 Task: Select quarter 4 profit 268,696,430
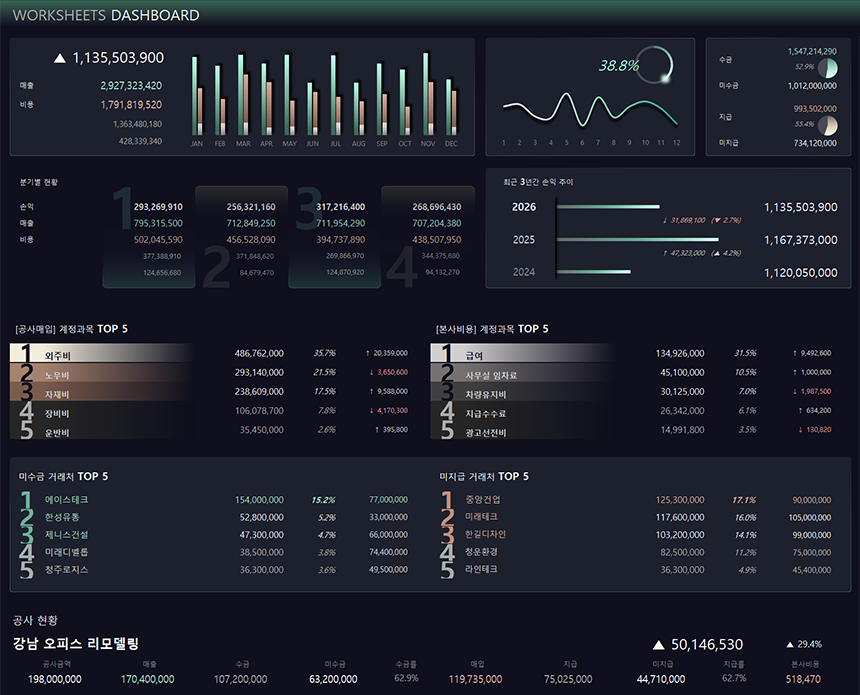point(437,207)
